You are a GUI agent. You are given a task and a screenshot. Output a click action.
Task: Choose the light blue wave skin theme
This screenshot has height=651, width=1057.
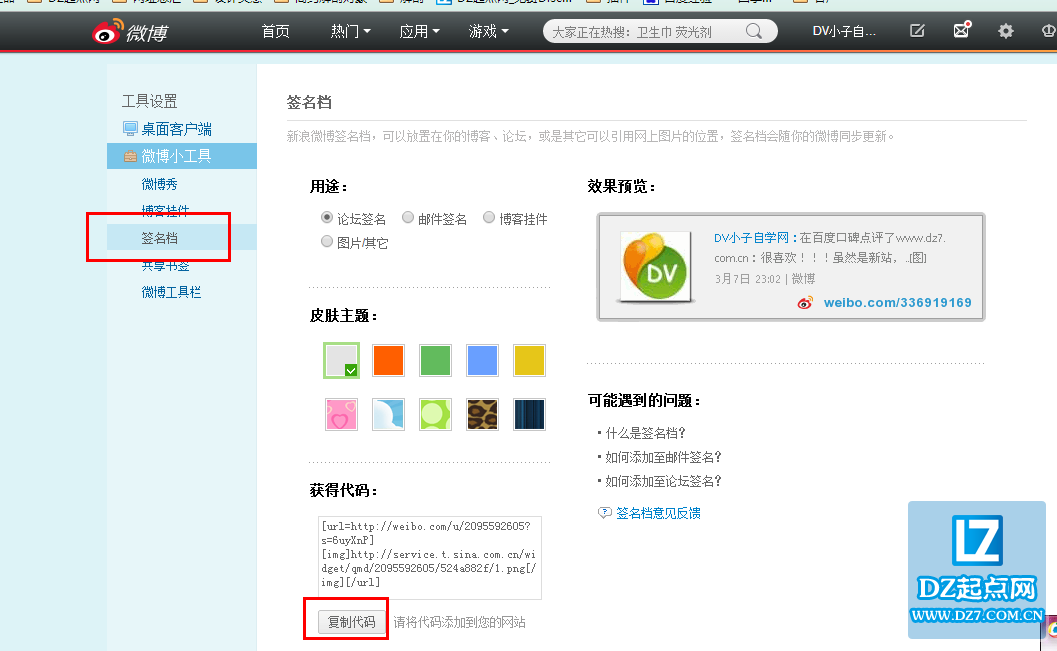(388, 414)
